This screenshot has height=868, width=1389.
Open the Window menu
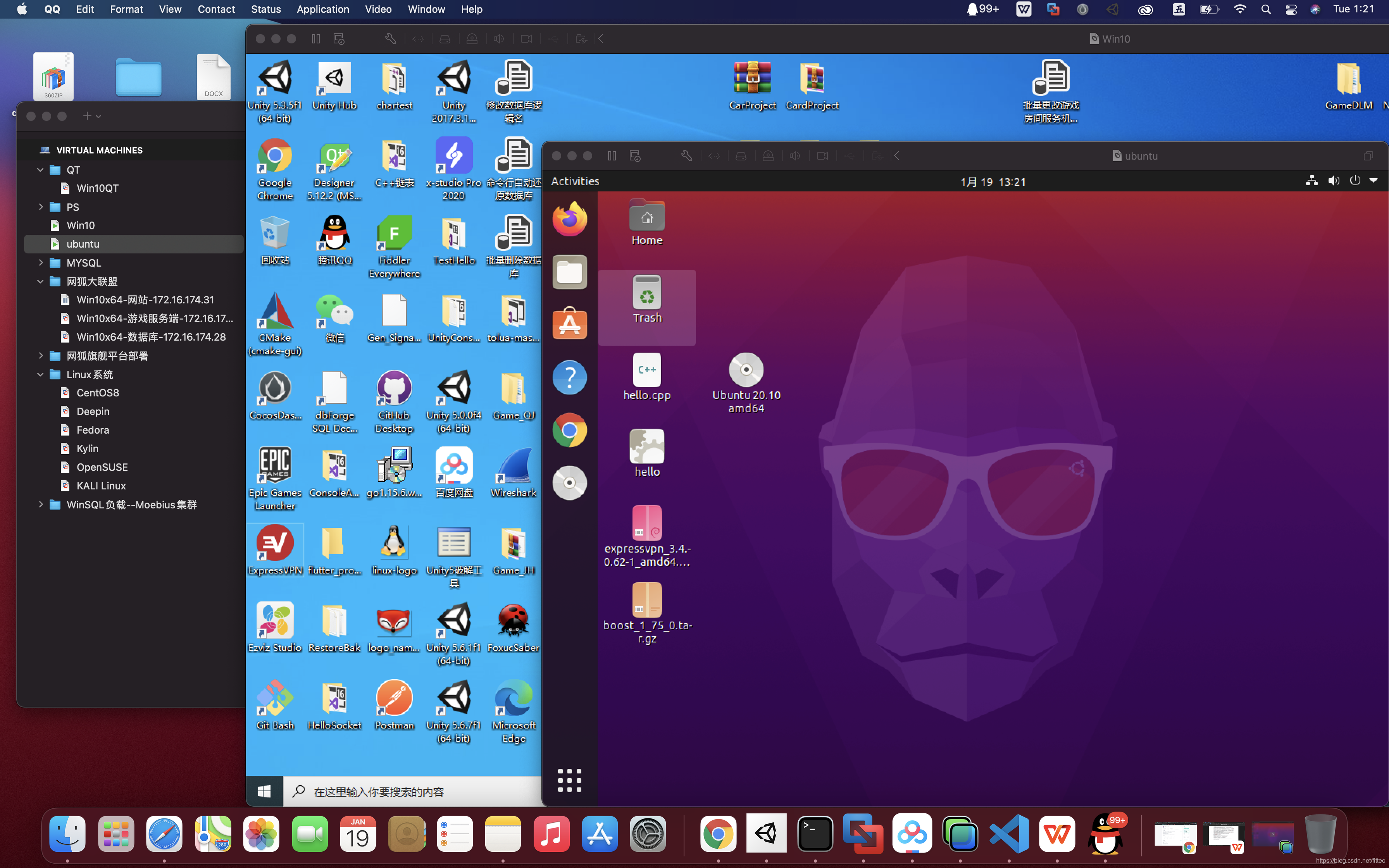426,9
